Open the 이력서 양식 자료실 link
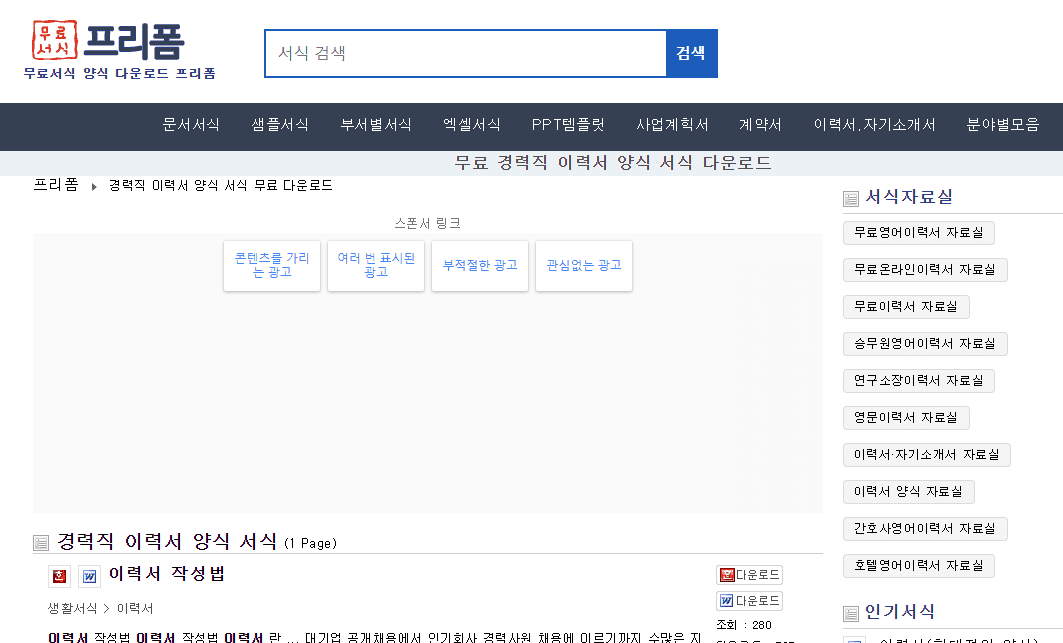This screenshot has height=643, width=1063. pos(911,491)
